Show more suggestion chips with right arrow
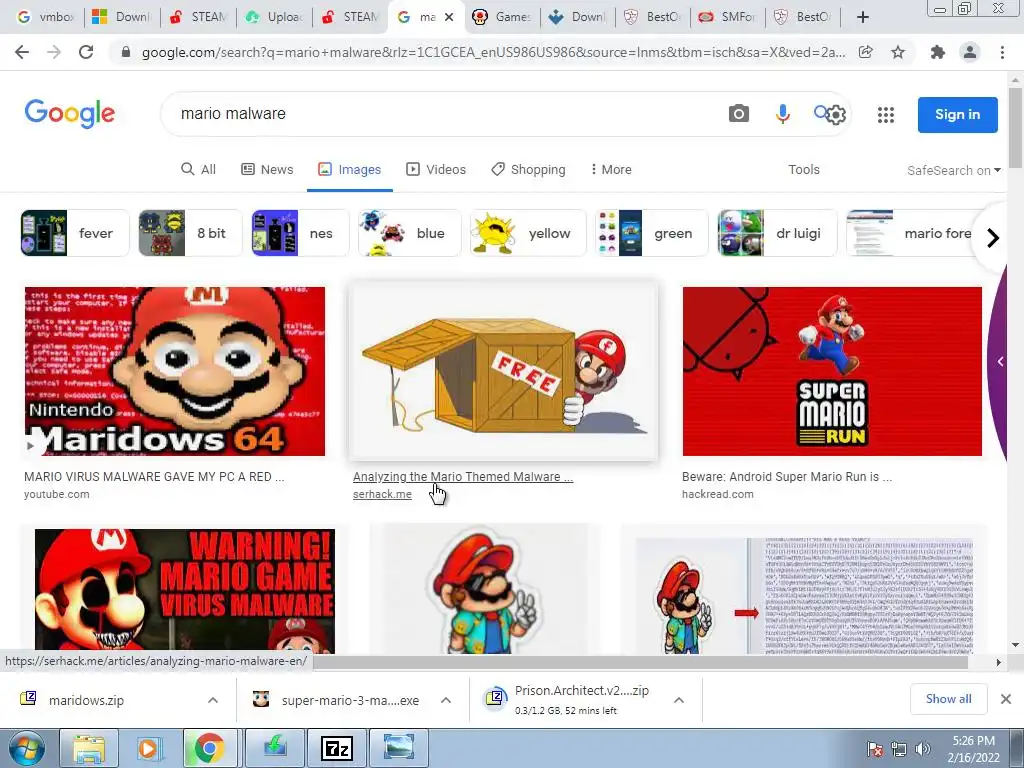This screenshot has height=768, width=1024. (x=993, y=238)
